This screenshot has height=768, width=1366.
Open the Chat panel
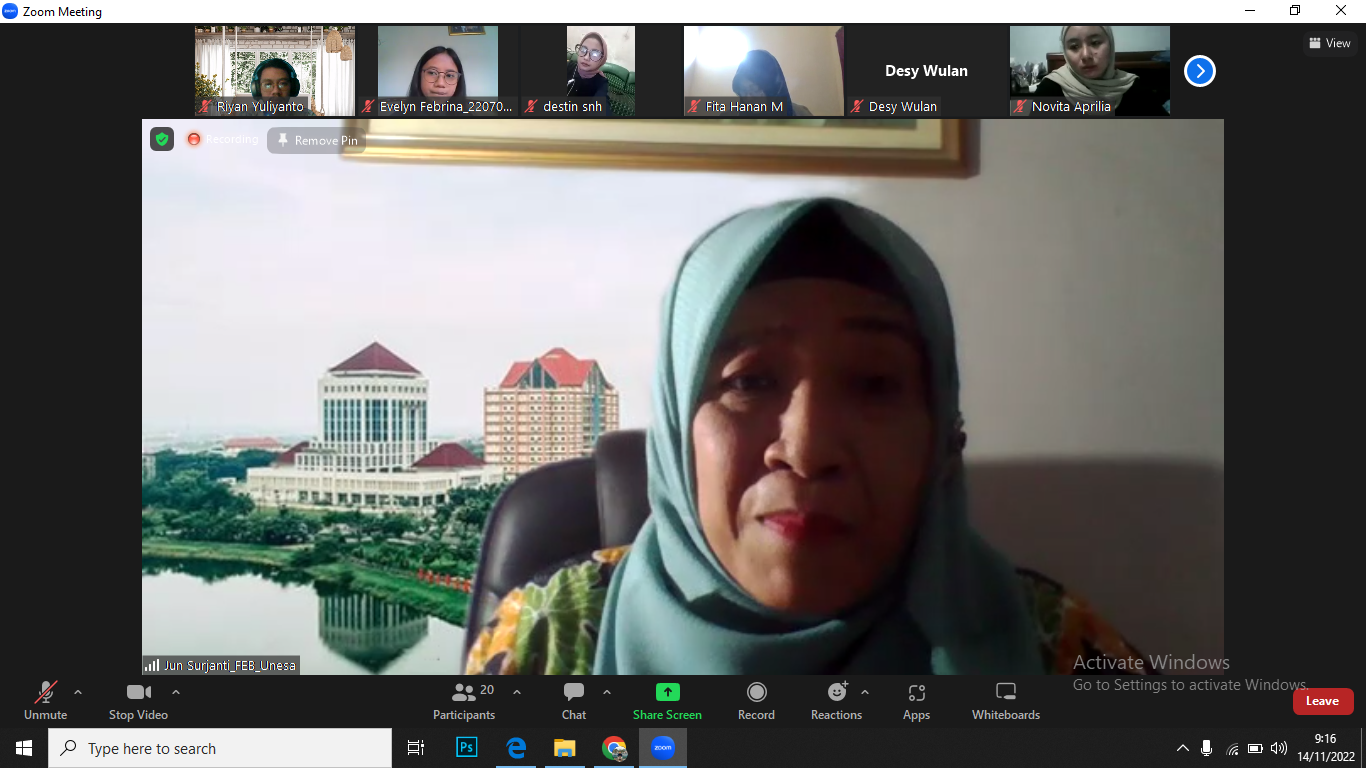[x=574, y=700]
